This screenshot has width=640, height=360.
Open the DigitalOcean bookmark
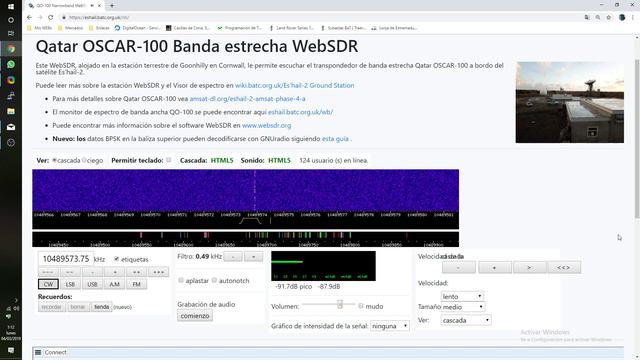137,28
